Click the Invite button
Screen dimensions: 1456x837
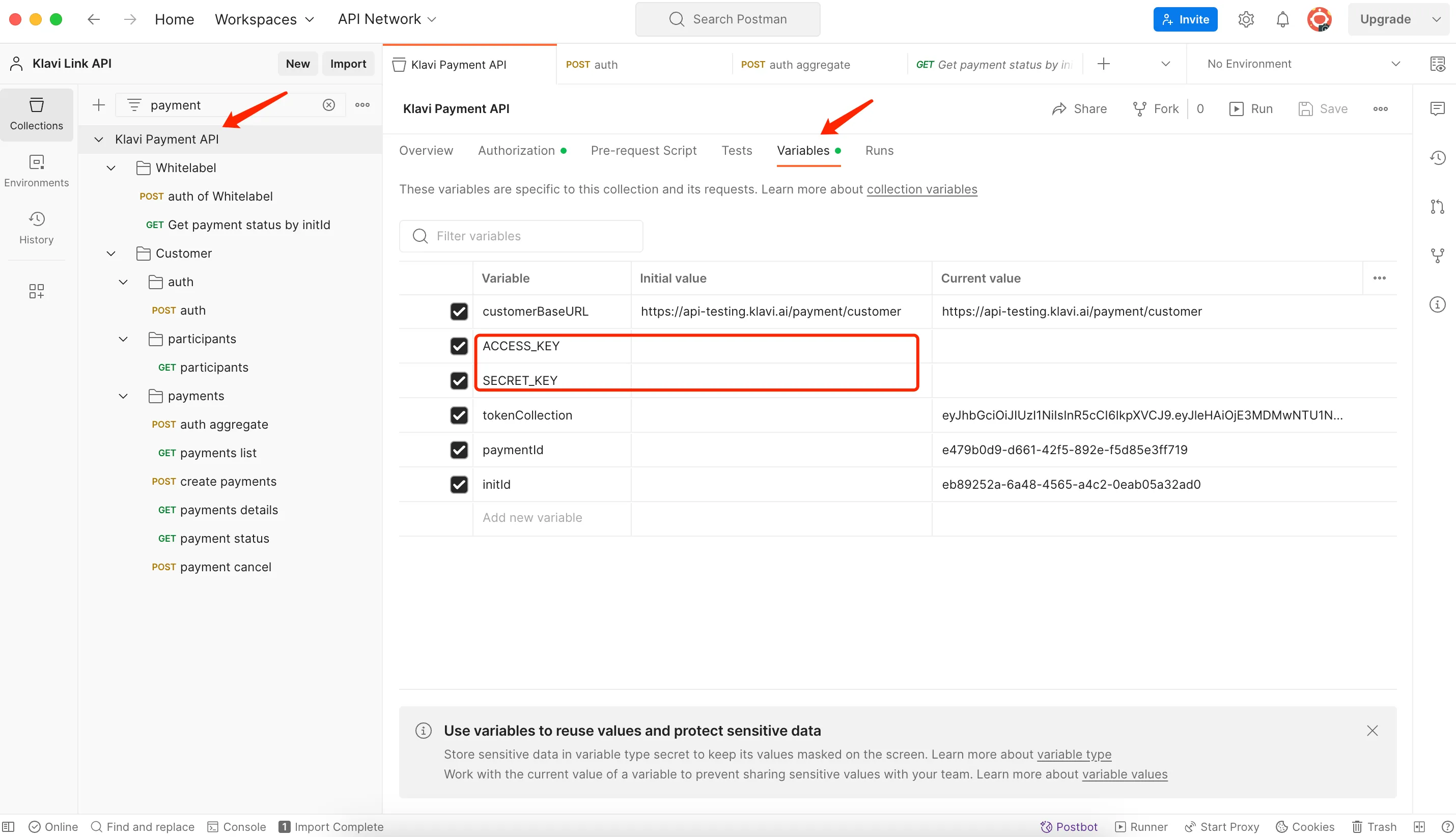coord(1185,19)
